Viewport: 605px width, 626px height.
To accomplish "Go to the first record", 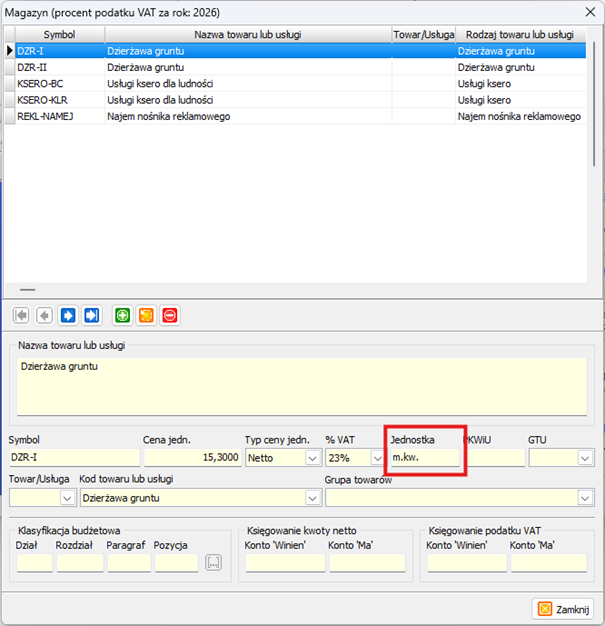I will click(x=20, y=316).
